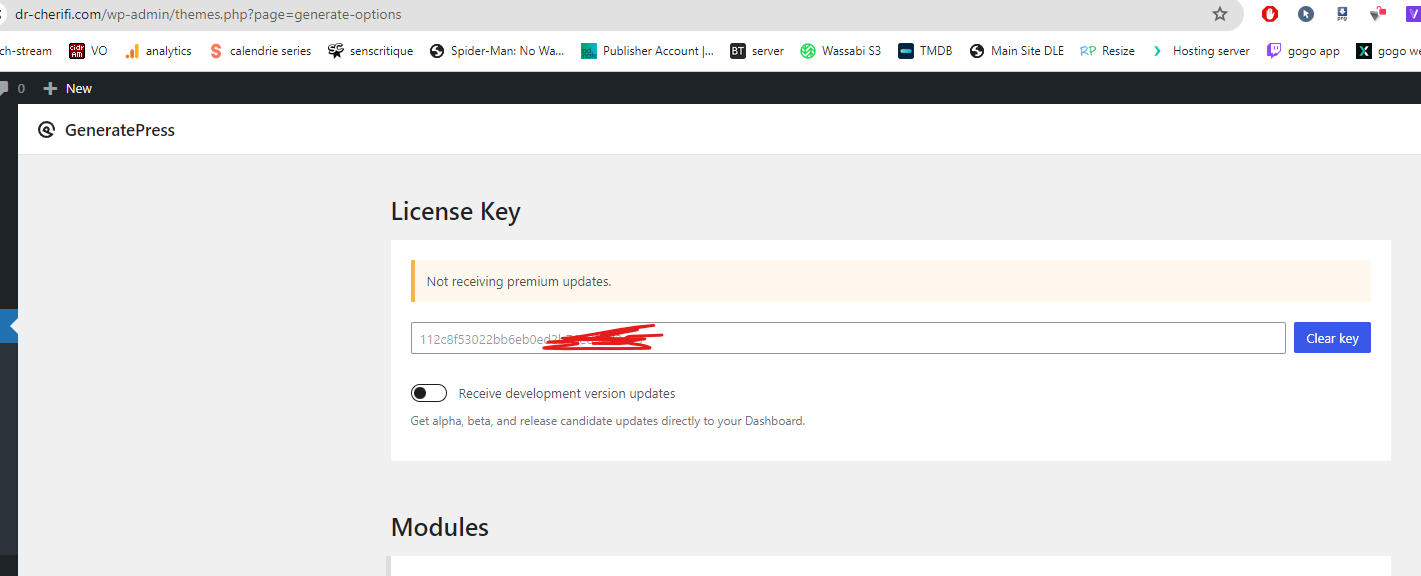Open the gogo we... bookmark with the X icon
Viewport: 1421px width, 576px height.
pyautogui.click(x=1389, y=51)
